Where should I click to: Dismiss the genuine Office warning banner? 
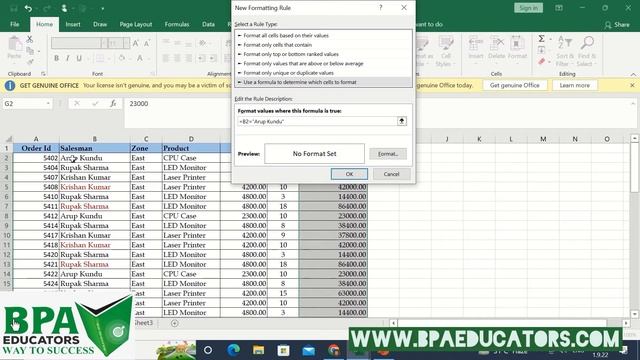(632, 85)
